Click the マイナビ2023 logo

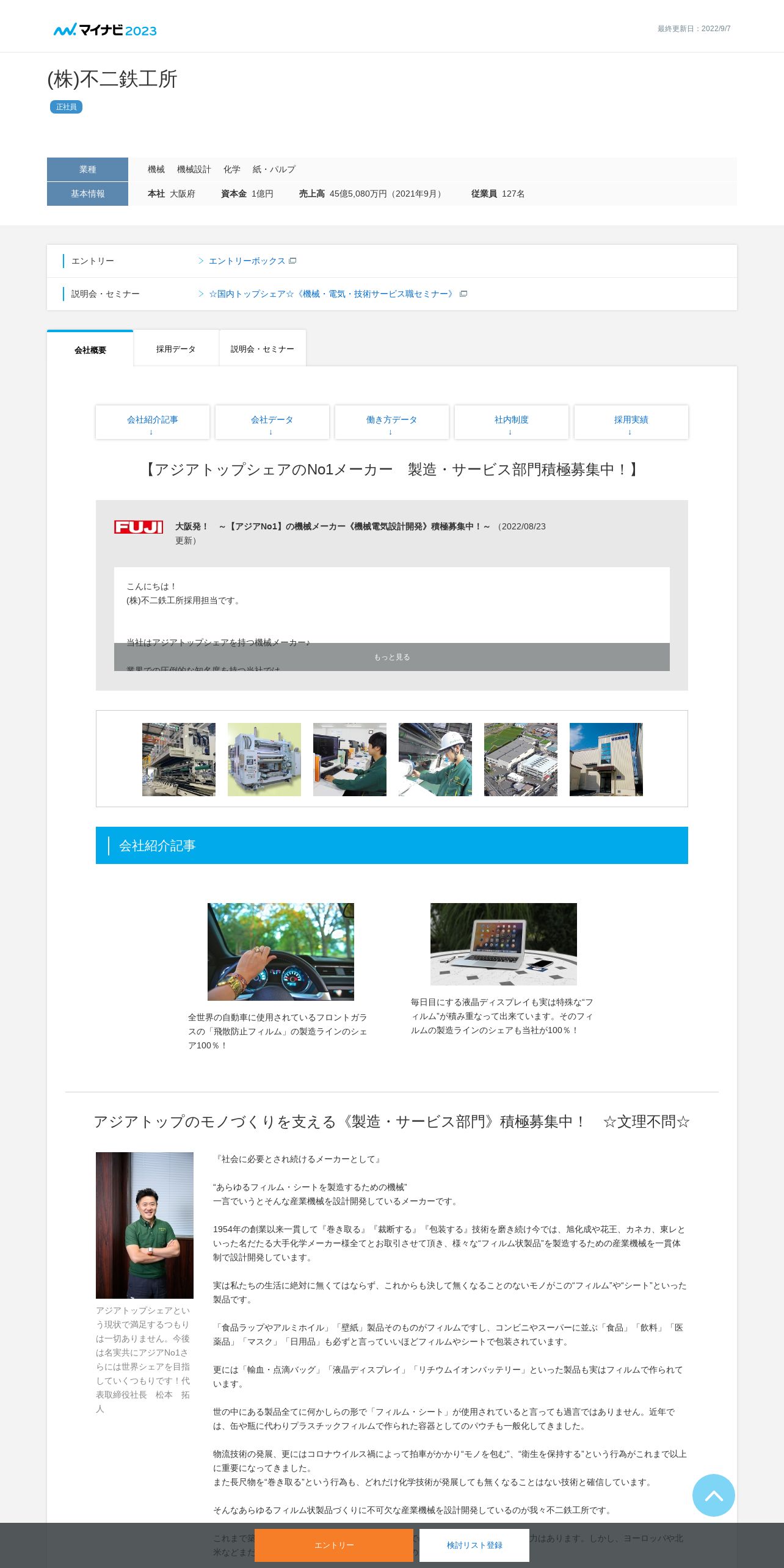pyautogui.click(x=105, y=30)
